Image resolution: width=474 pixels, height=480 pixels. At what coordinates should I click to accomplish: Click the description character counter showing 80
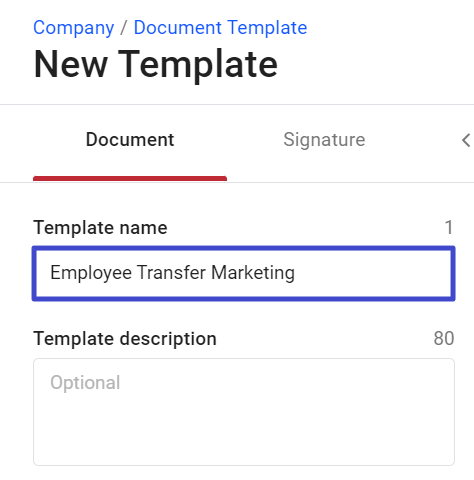coord(444,339)
